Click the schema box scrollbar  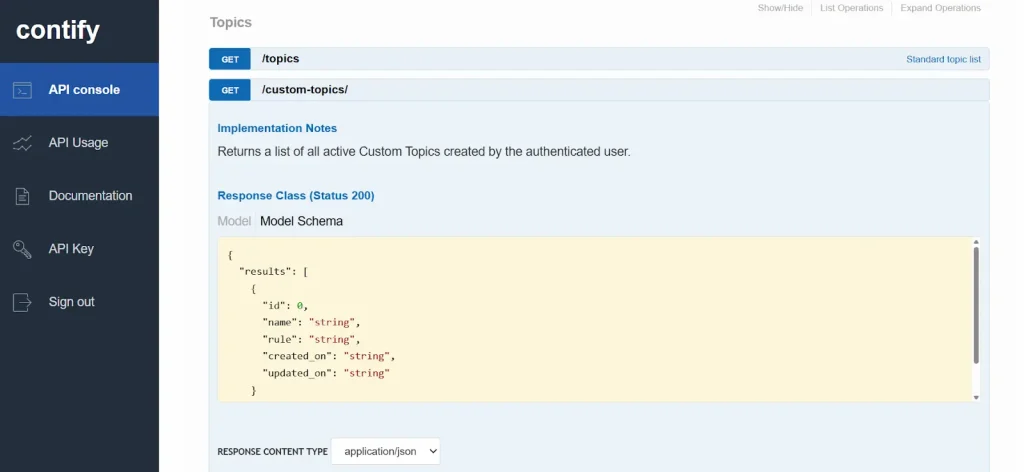tap(976, 305)
